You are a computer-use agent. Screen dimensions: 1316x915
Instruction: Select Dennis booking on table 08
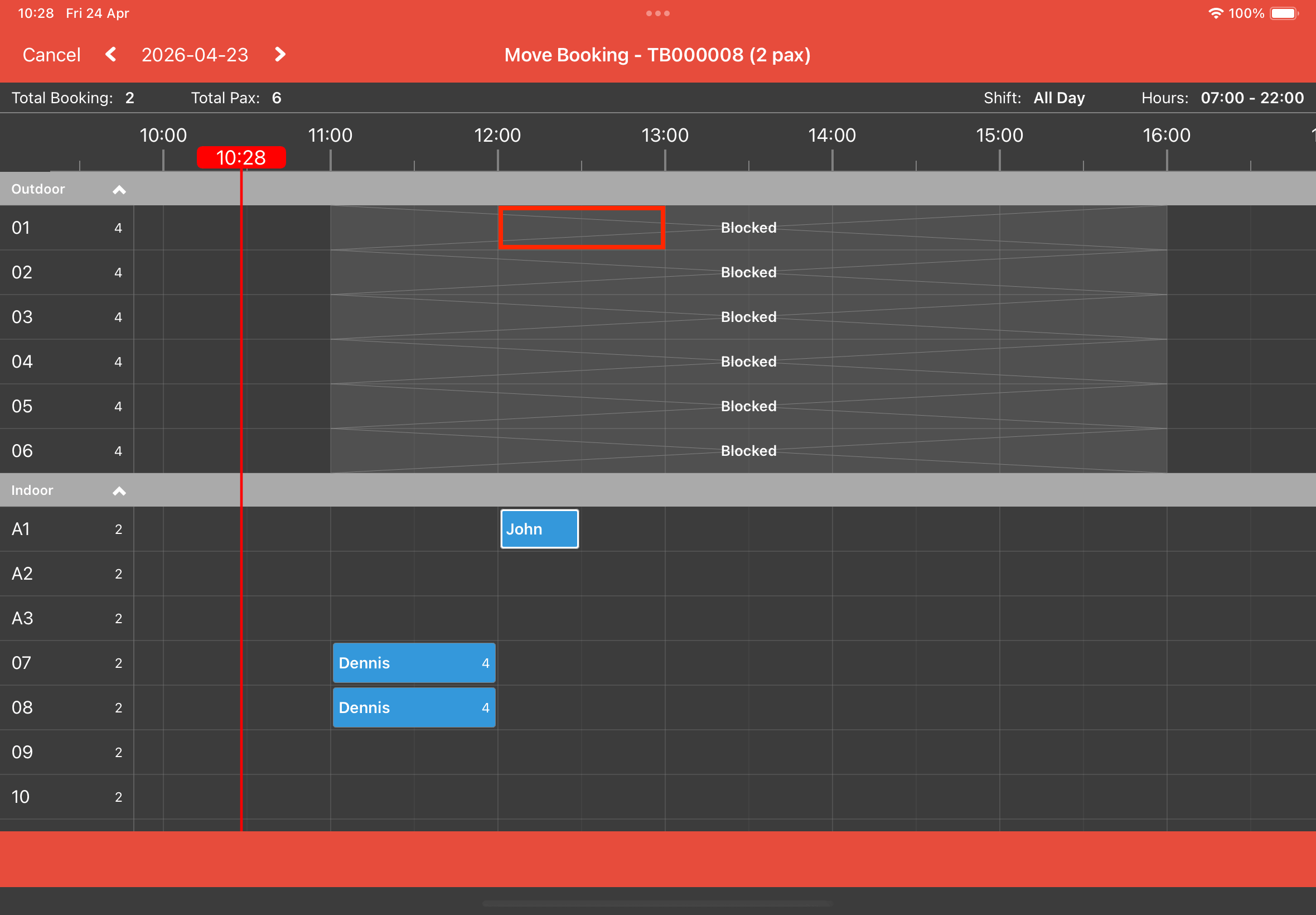(414, 707)
